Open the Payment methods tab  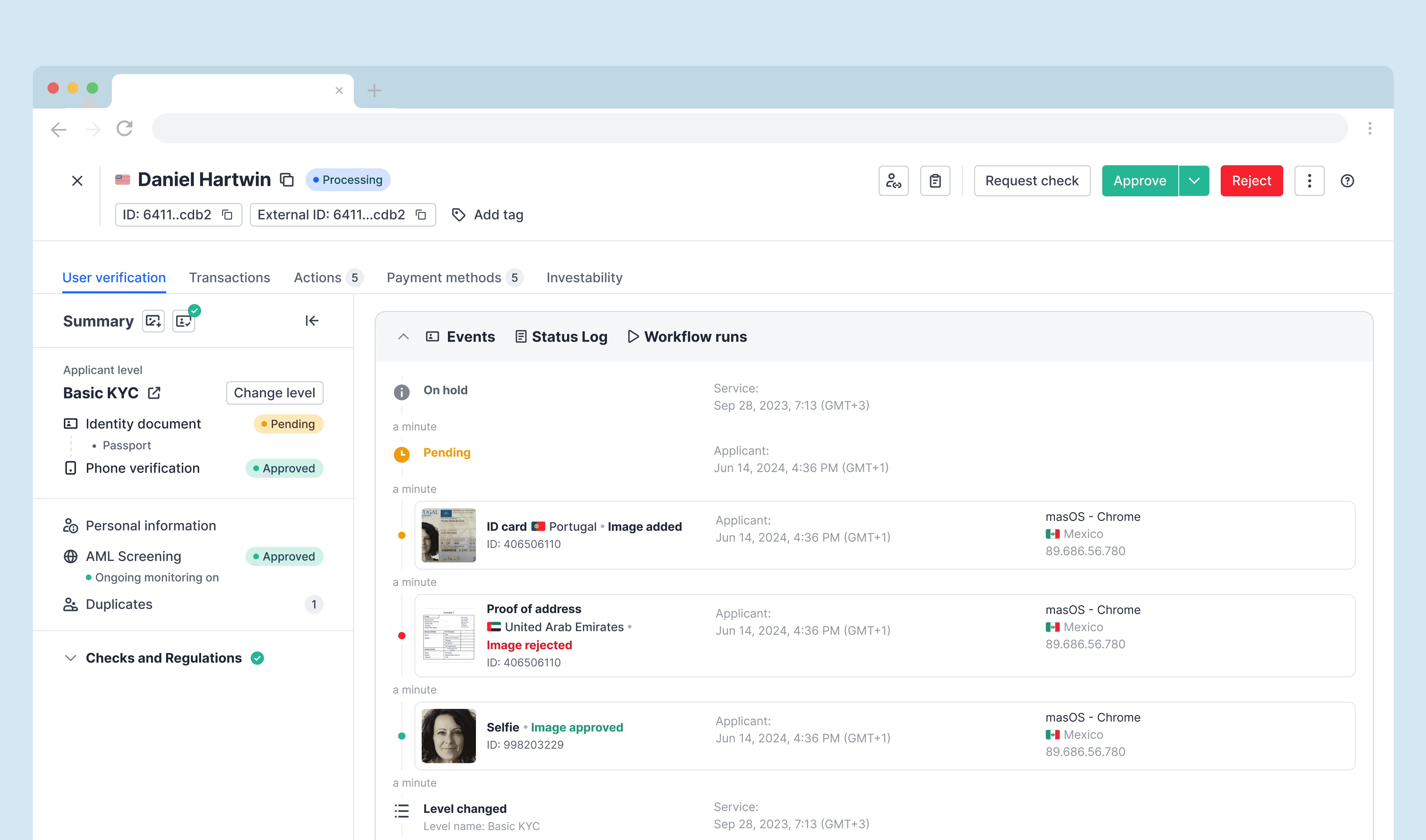455,277
